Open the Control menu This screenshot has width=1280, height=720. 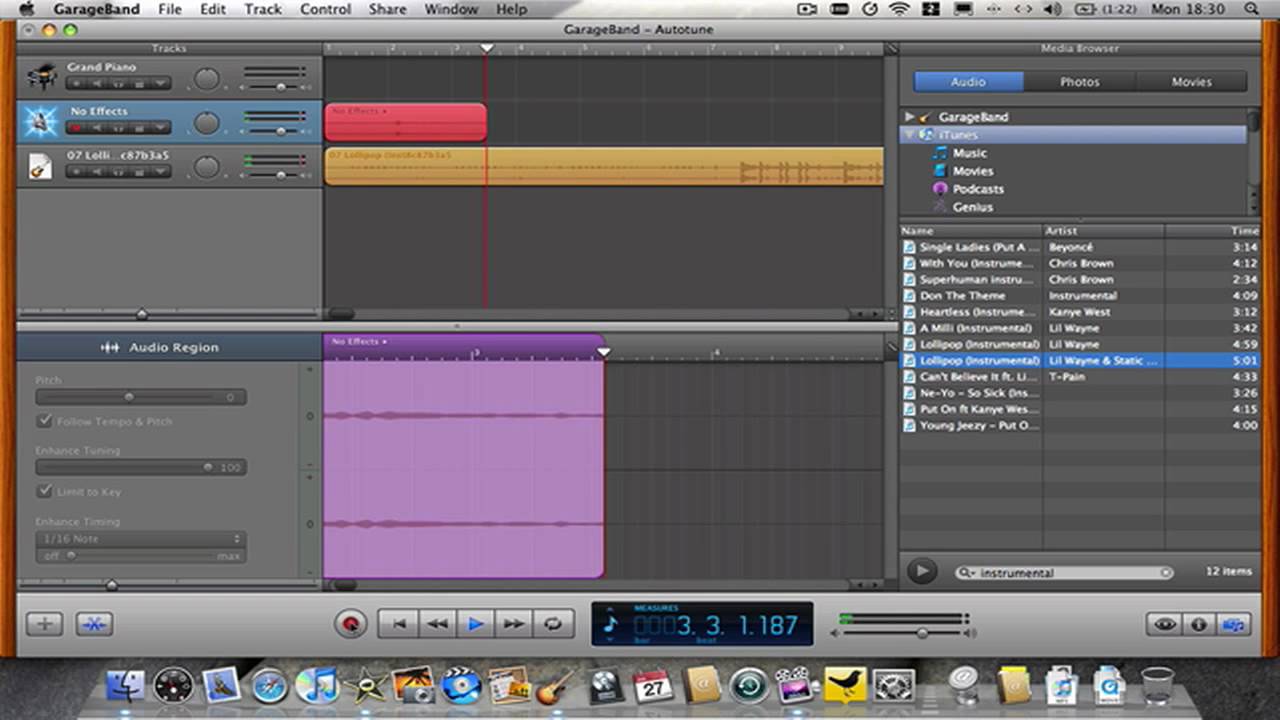325,9
